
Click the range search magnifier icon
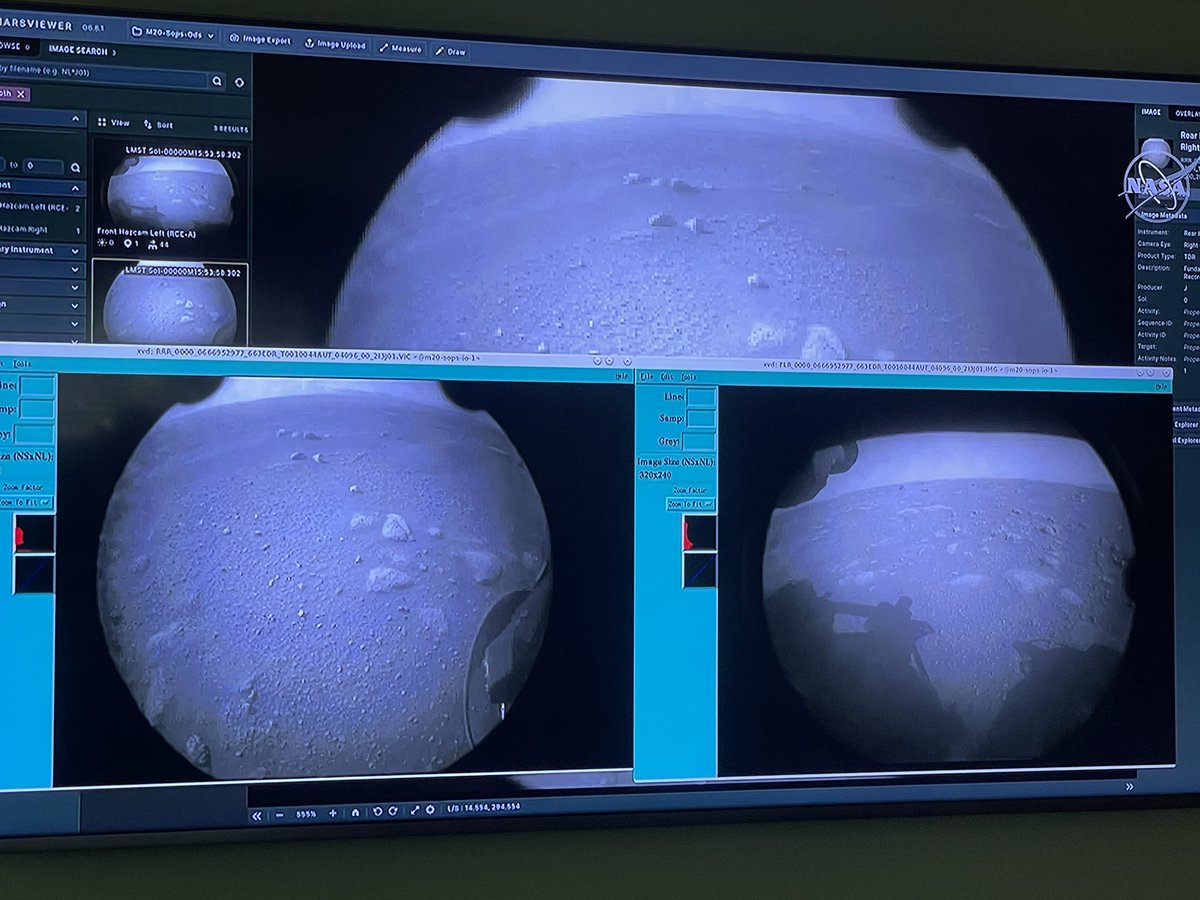click(75, 168)
